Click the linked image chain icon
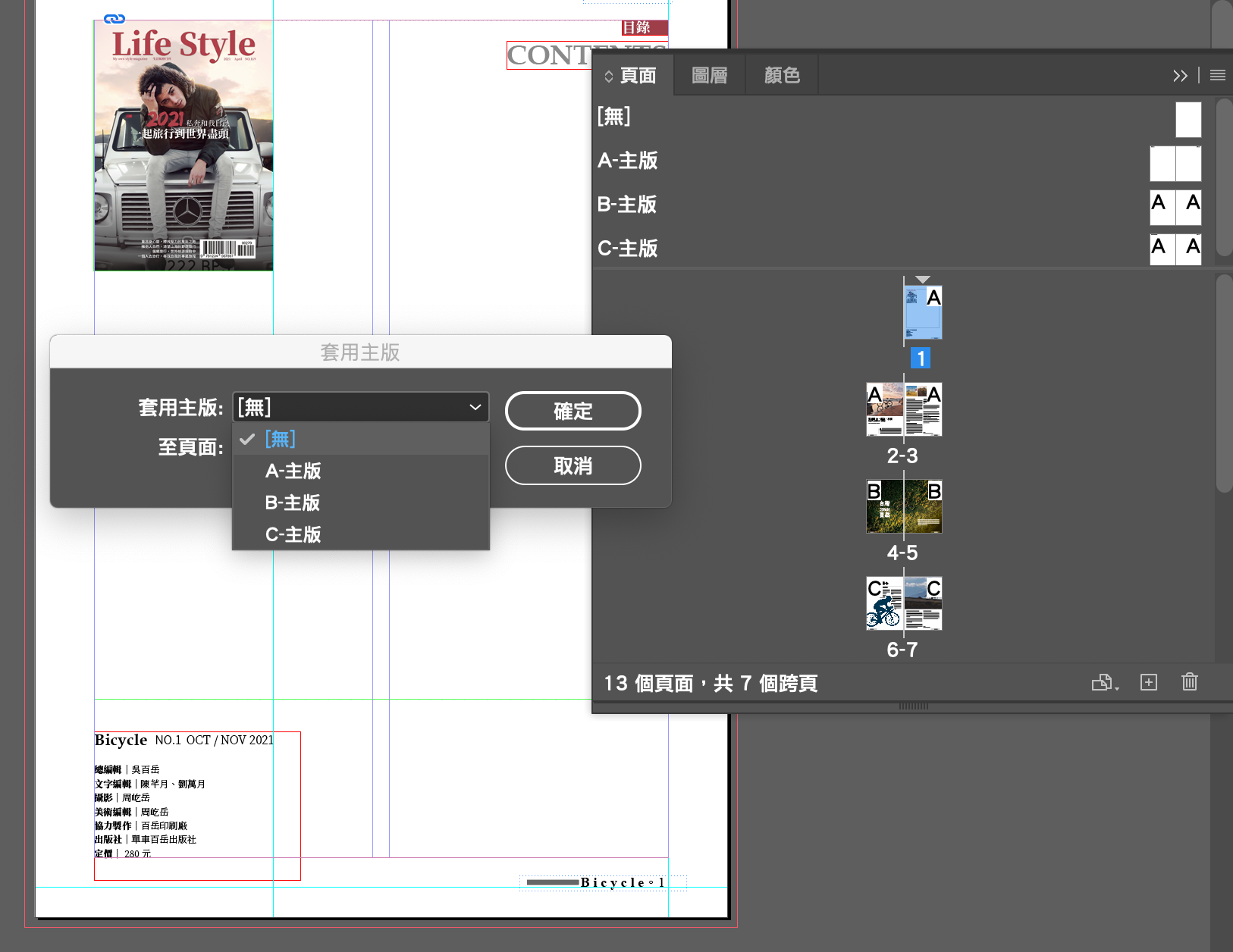Image resolution: width=1233 pixels, height=952 pixels. tap(115, 19)
